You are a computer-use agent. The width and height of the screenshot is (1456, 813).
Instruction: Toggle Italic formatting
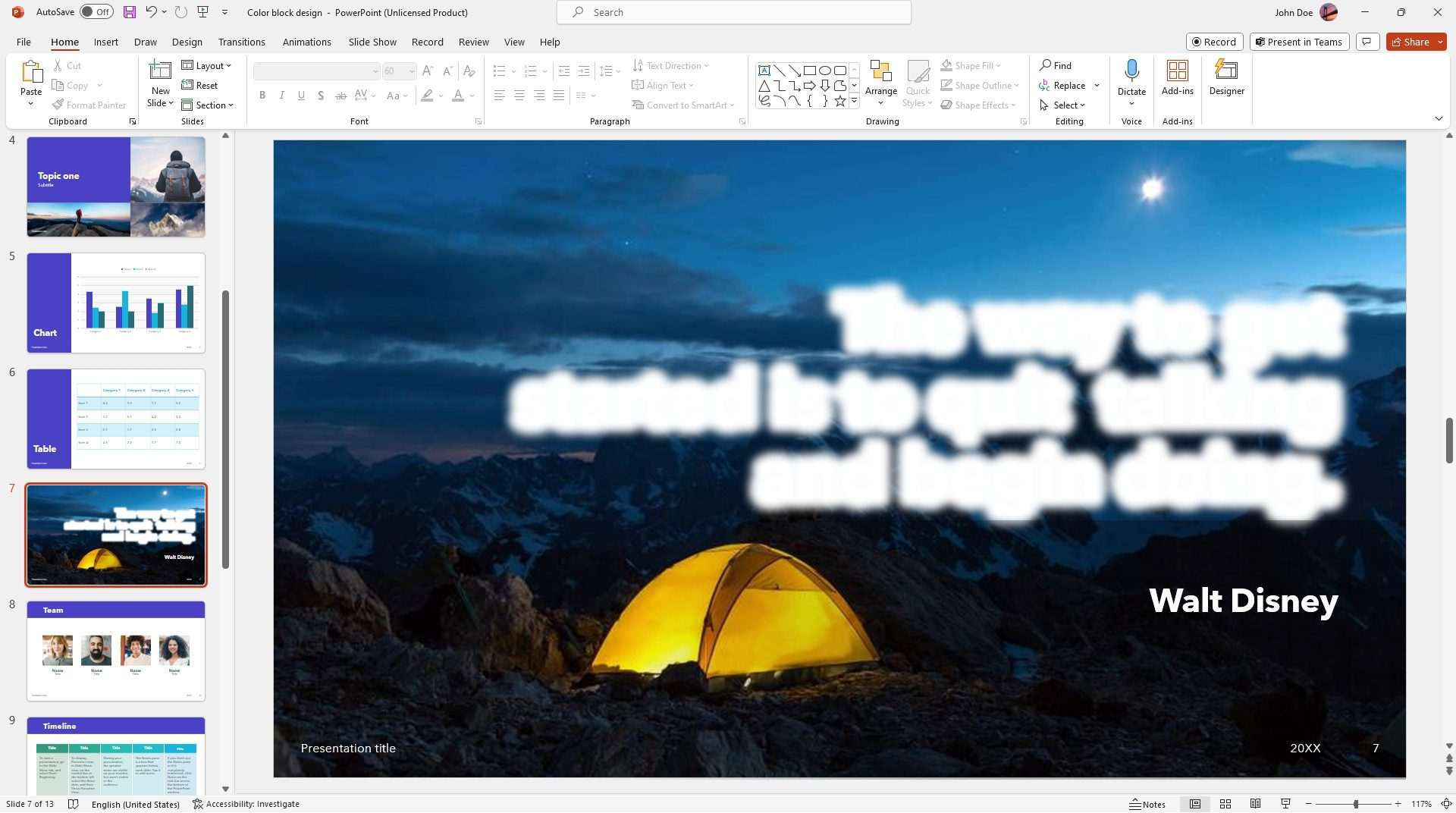click(282, 96)
